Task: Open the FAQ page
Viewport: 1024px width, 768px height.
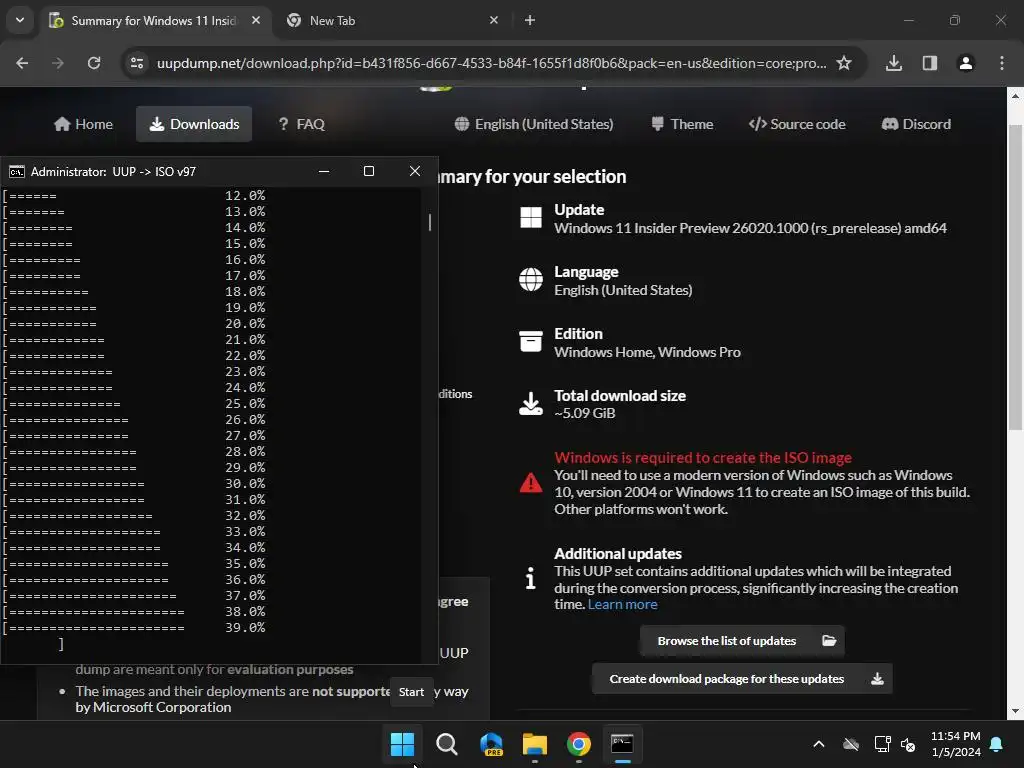Action: tap(301, 124)
